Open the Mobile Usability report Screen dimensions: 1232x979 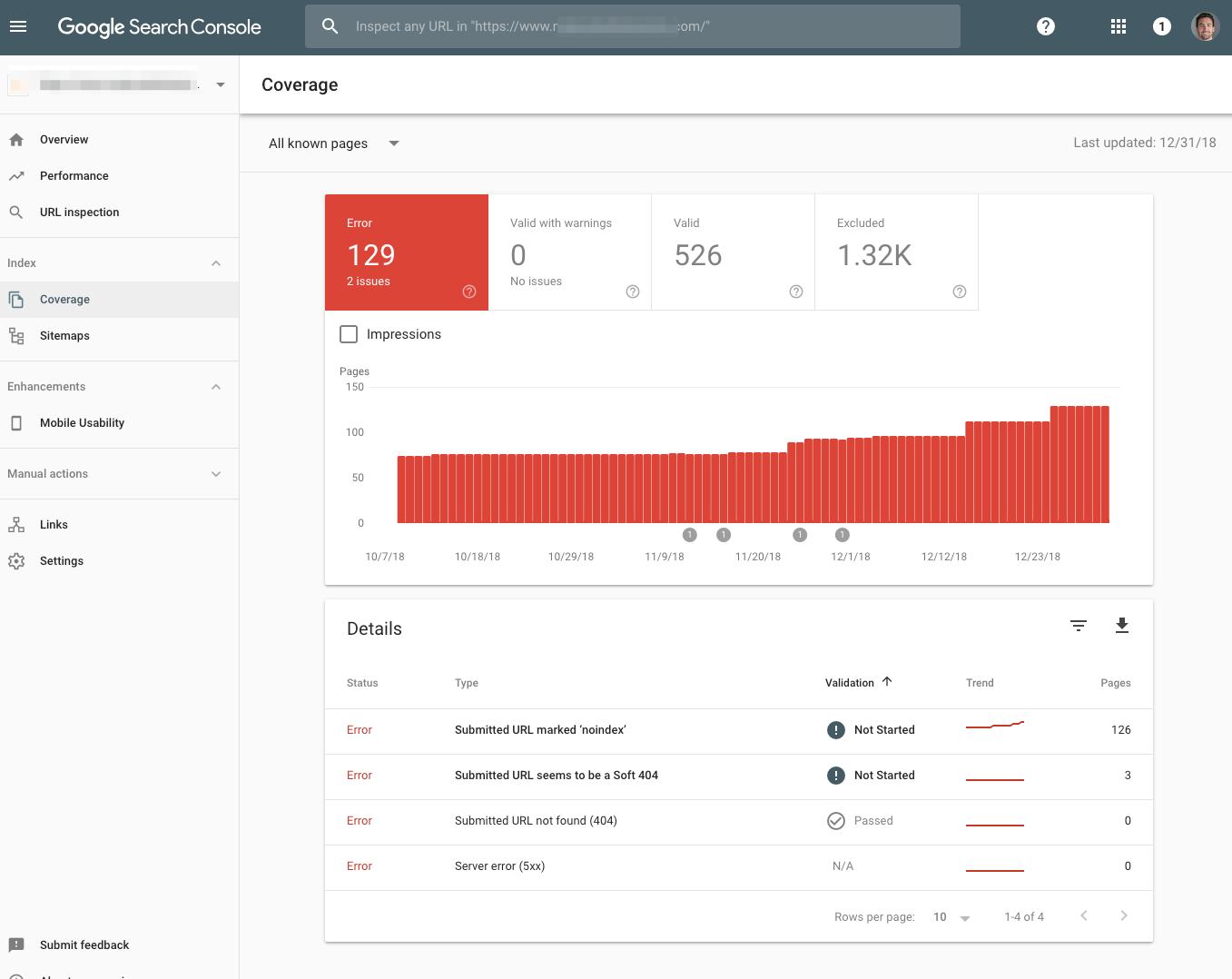tap(119, 423)
